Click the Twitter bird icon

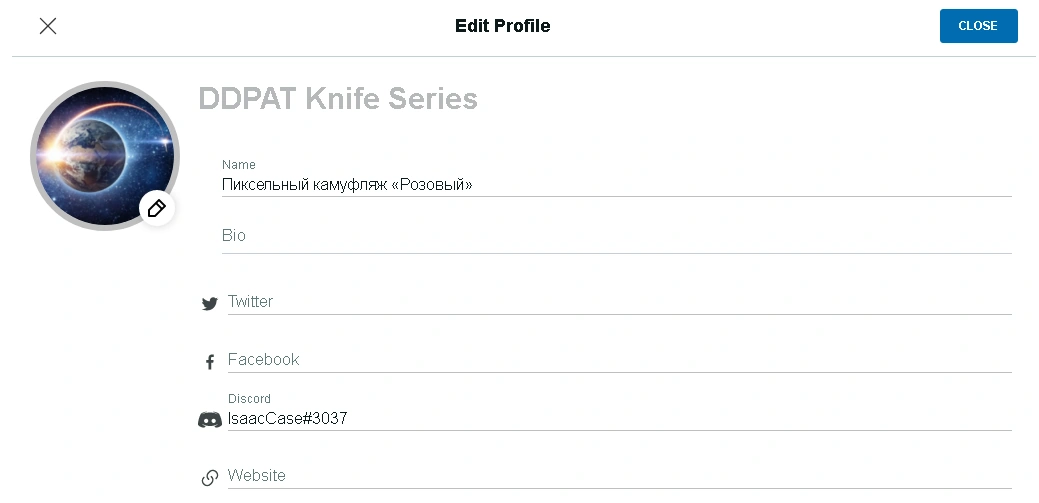(x=210, y=304)
